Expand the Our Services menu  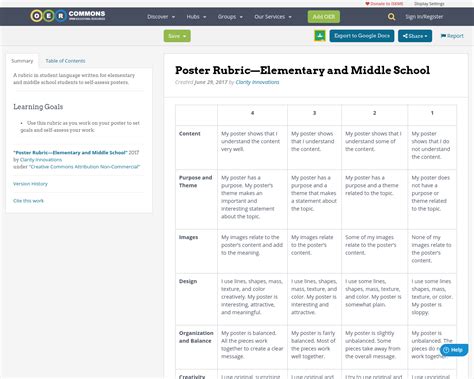click(x=273, y=17)
